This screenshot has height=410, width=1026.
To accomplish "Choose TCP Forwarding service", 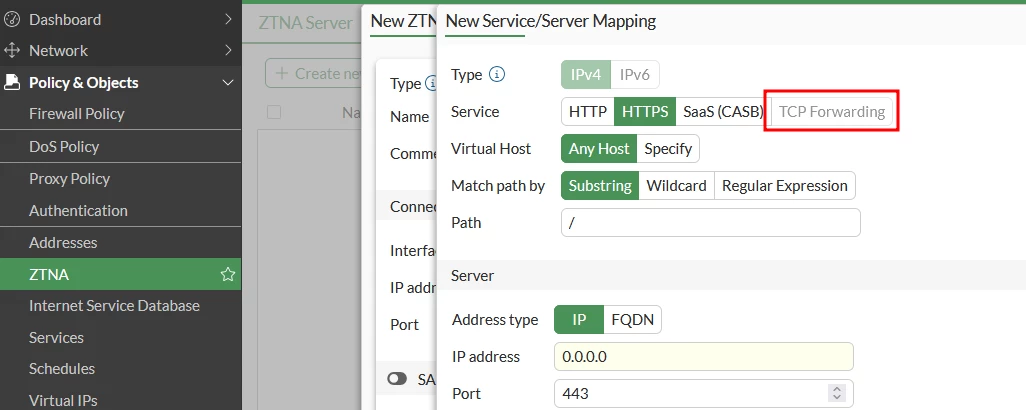I will (x=832, y=112).
